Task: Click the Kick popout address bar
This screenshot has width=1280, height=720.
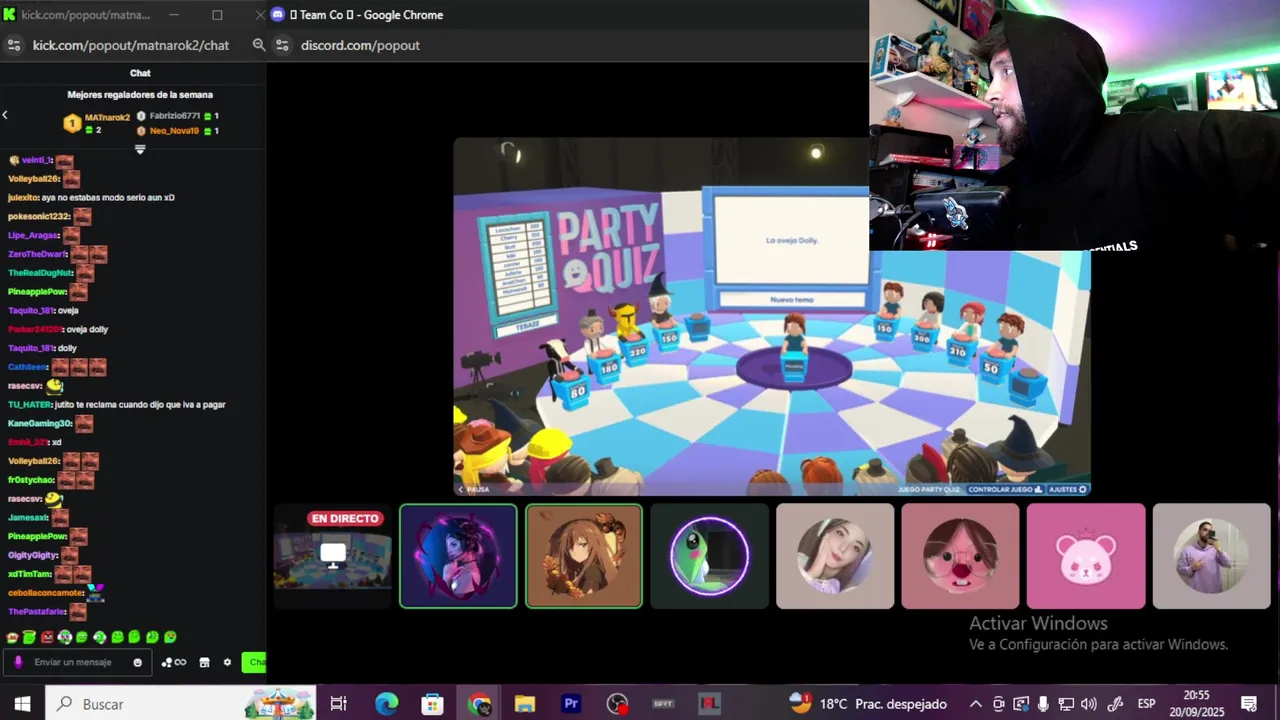Action: click(x=131, y=45)
